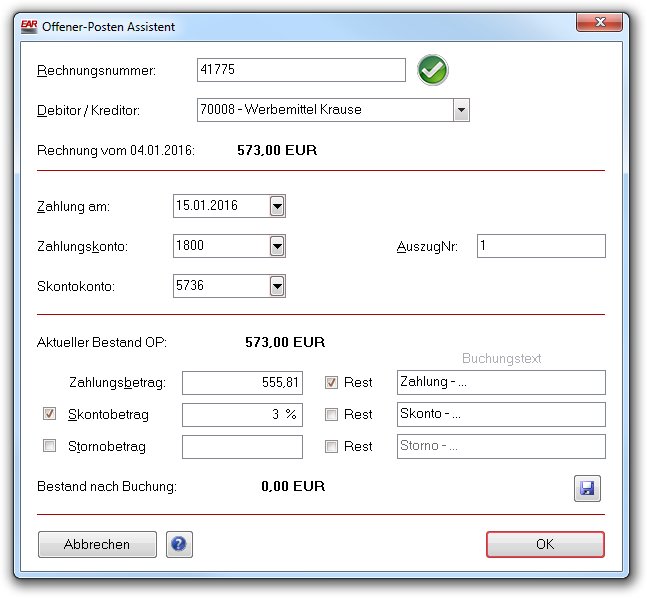Screen dimensions: 647x598
Task: Tick the Rest checkbox beside Stornobetrag
Action: point(331,446)
